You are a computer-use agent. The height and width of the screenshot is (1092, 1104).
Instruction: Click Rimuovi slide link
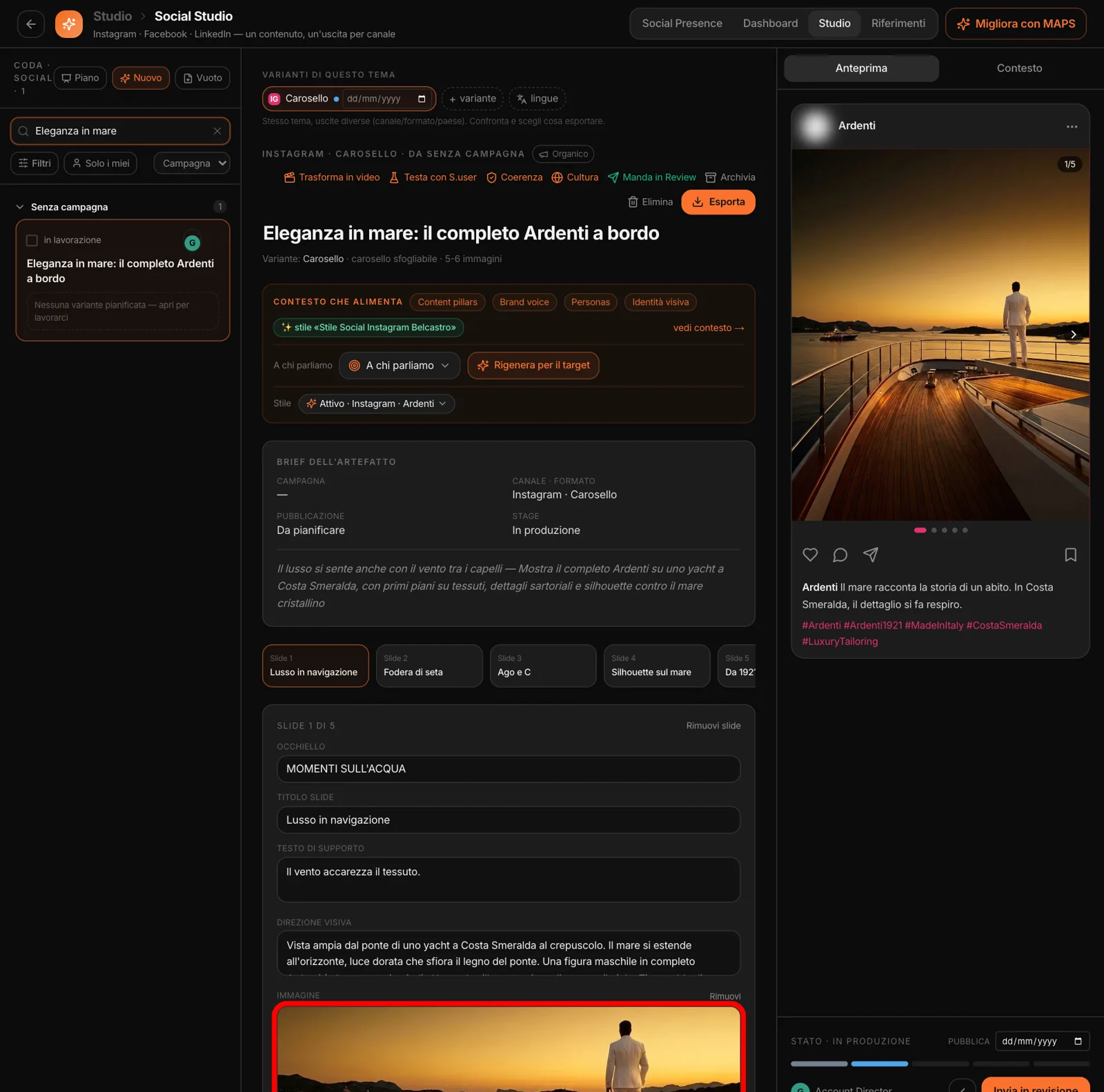click(713, 726)
